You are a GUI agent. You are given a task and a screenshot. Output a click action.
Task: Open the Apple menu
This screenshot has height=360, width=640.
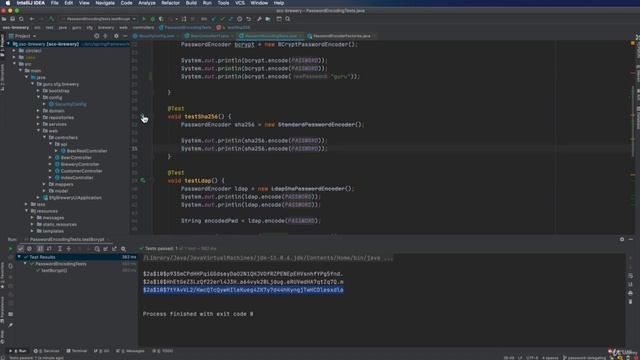pyautogui.click(x=8, y=3)
